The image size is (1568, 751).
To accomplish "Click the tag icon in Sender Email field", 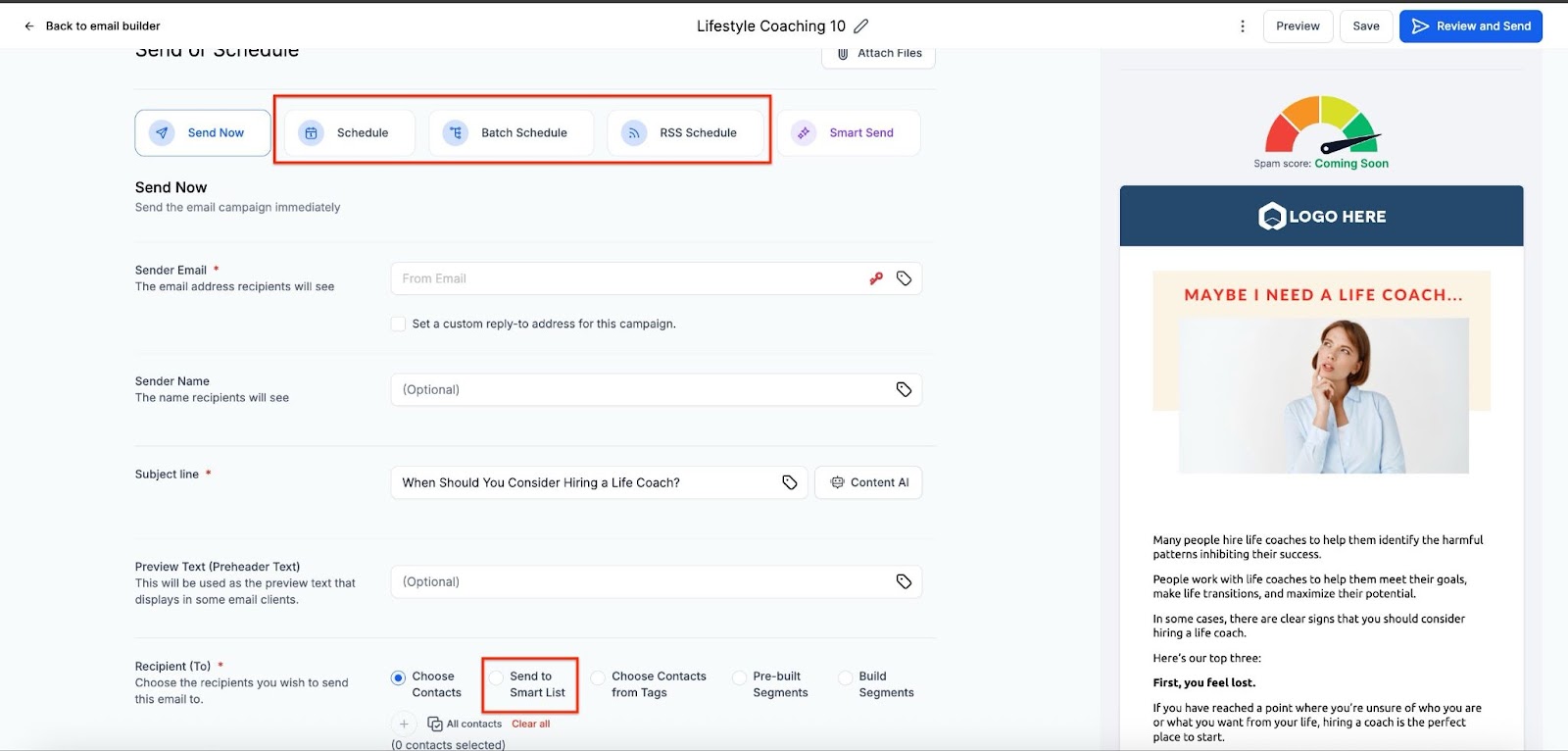I will [x=904, y=278].
